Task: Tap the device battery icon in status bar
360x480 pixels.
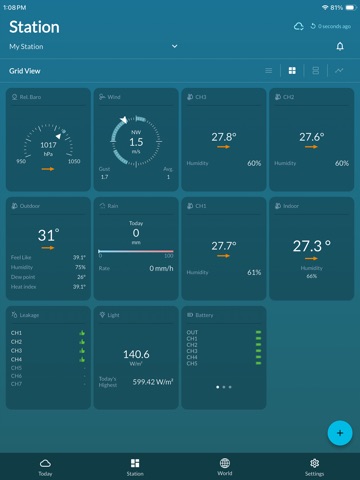Action: 351,7
